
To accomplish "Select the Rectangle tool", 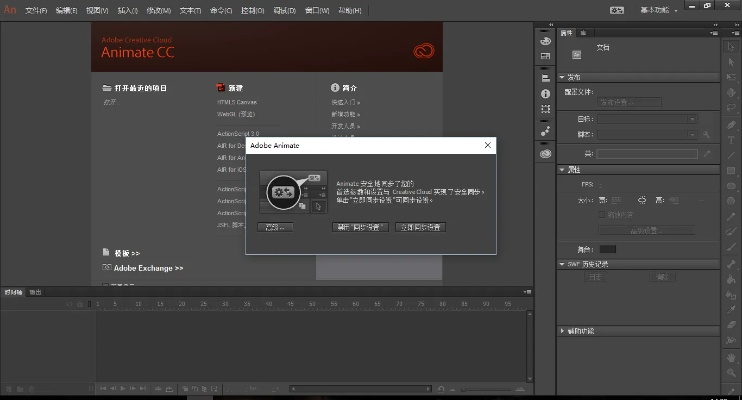I will [x=731, y=170].
